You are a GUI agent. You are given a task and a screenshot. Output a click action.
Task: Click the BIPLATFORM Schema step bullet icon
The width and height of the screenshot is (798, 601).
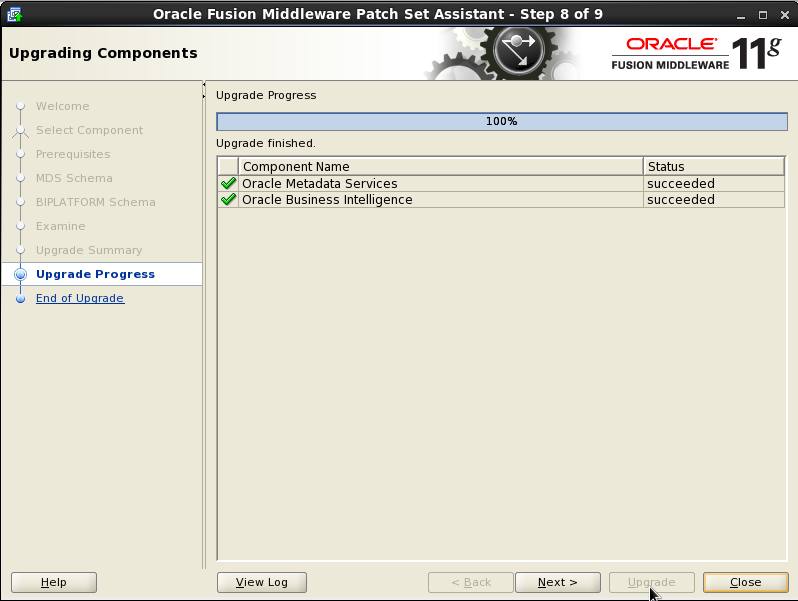click(x=20, y=202)
